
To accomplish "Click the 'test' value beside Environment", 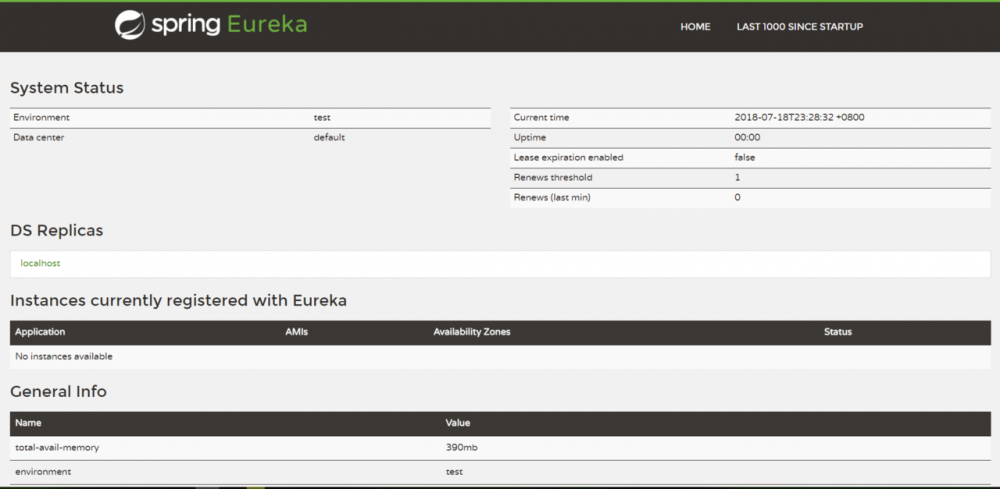I will pyautogui.click(x=322, y=118).
